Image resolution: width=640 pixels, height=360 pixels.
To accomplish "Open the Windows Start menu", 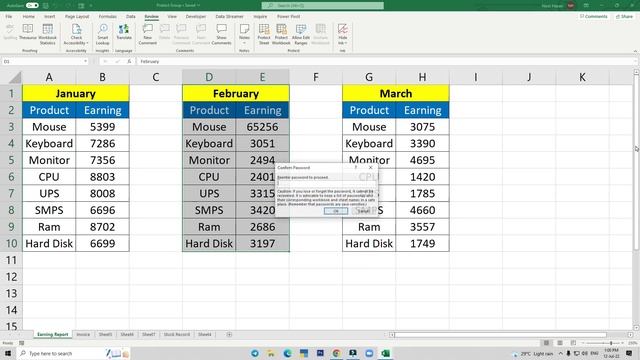I will click(8, 353).
